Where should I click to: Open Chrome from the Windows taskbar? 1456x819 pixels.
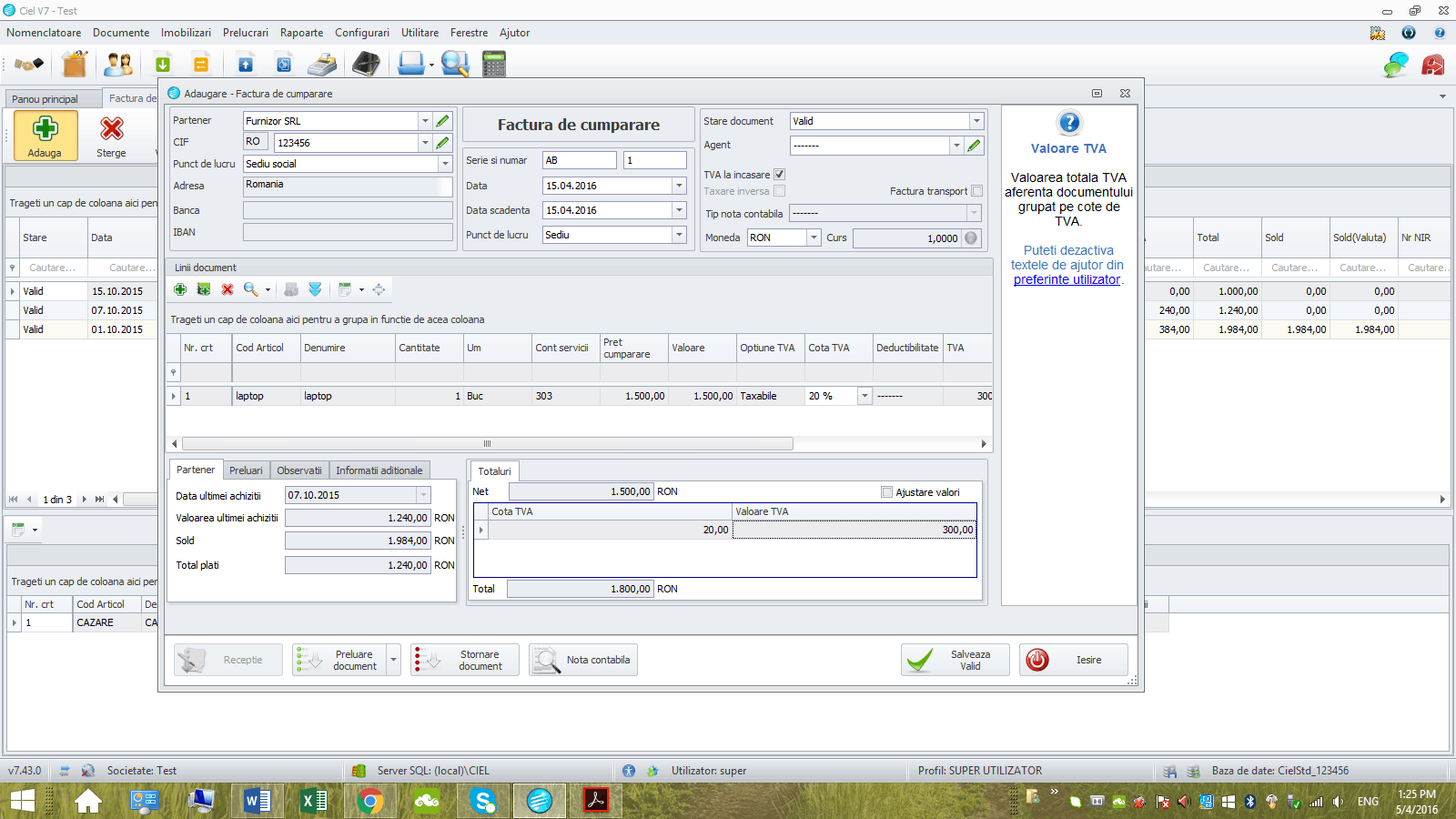click(370, 801)
